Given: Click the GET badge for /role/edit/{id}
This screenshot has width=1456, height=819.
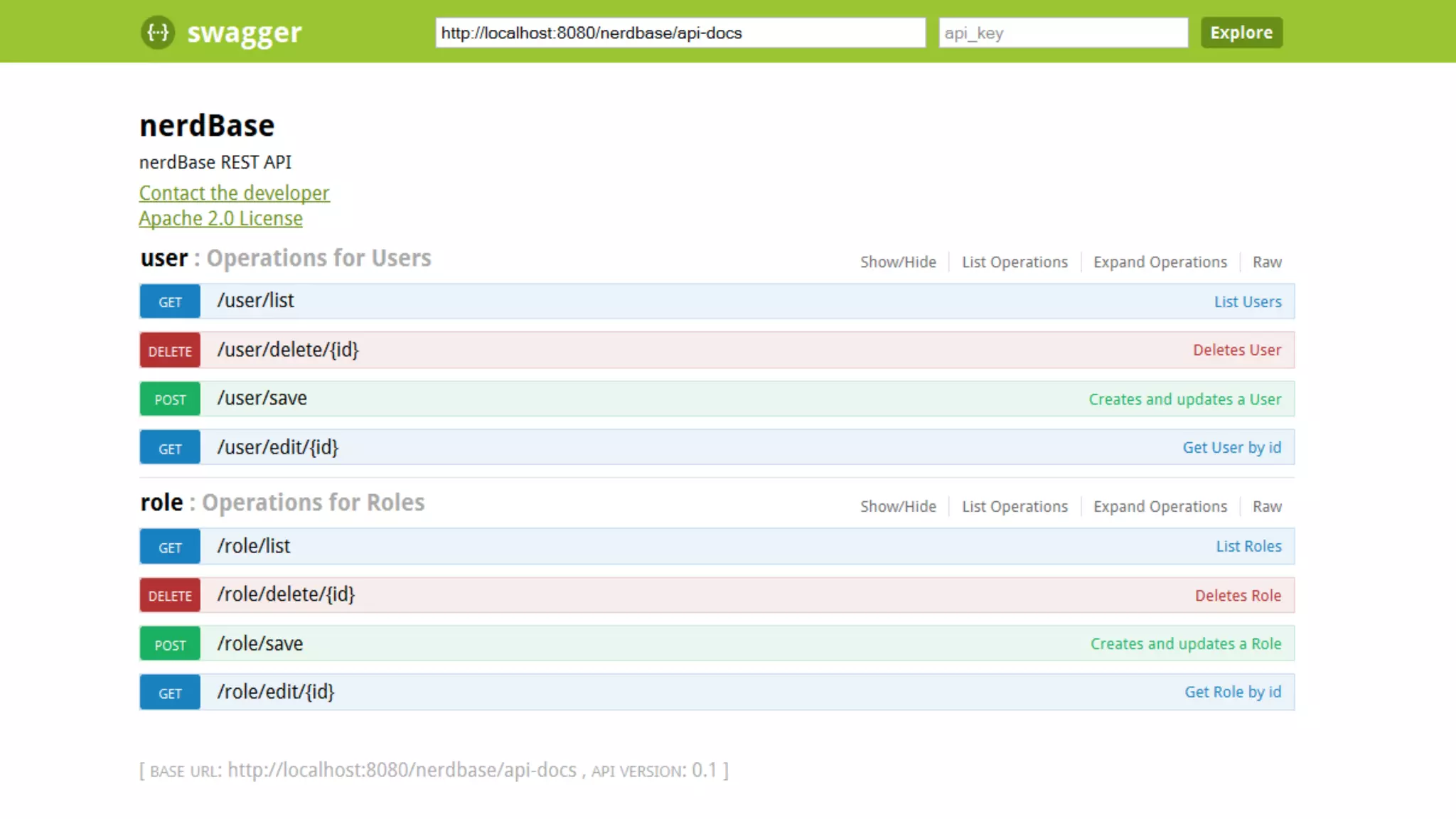Looking at the screenshot, I should click(x=170, y=693).
